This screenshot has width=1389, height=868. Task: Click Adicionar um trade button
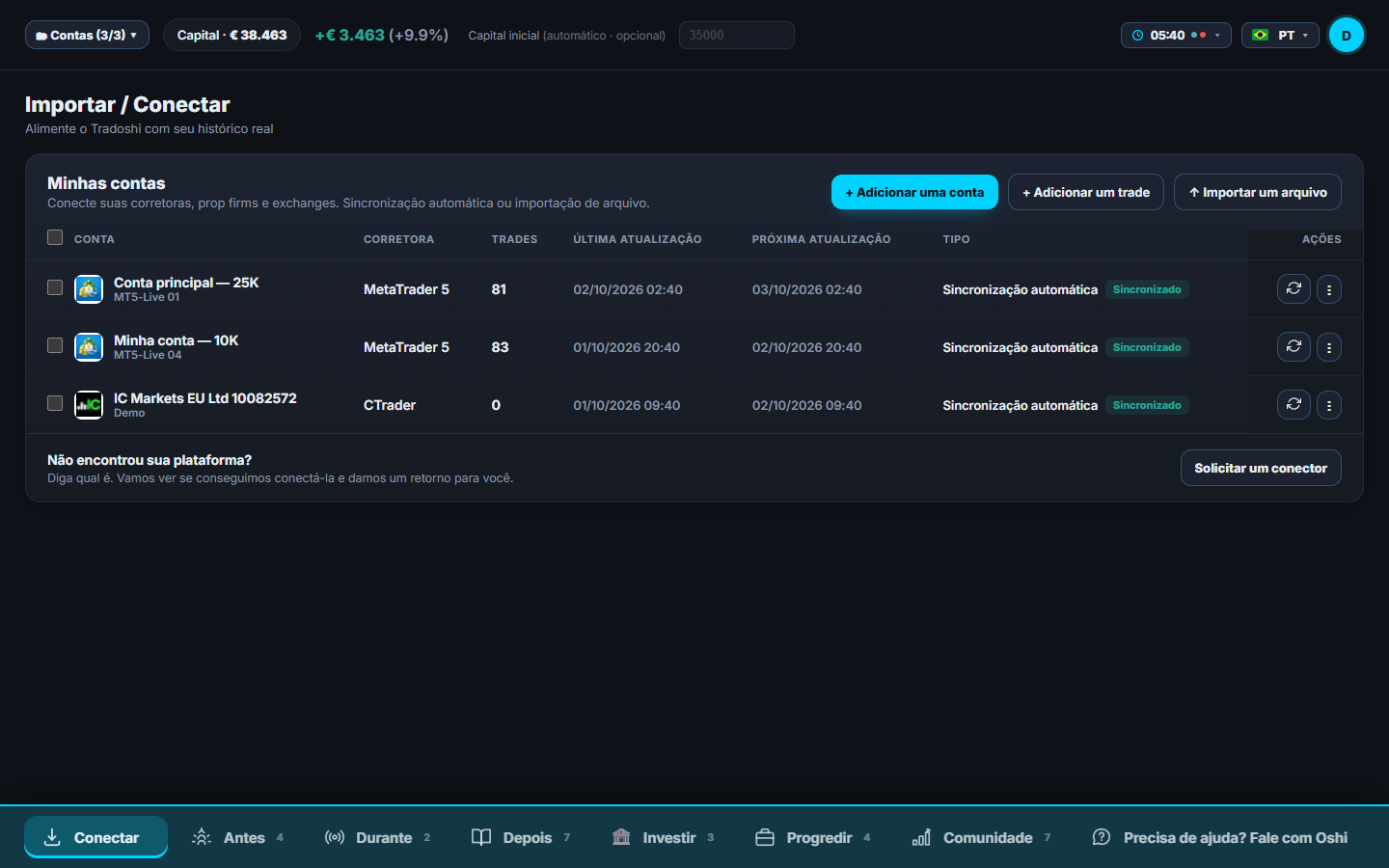[x=1086, y=192]
